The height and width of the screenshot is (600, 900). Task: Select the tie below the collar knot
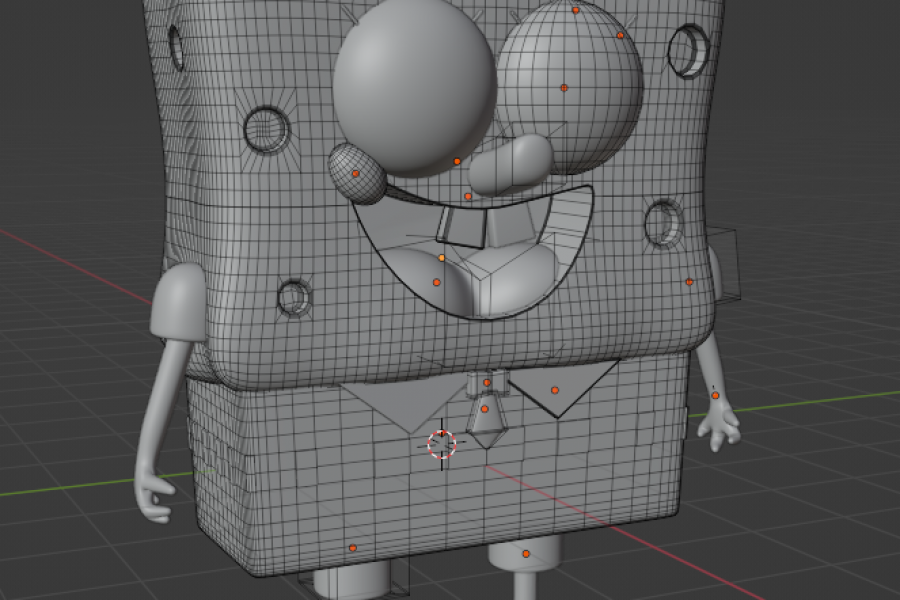pos(487,421)
